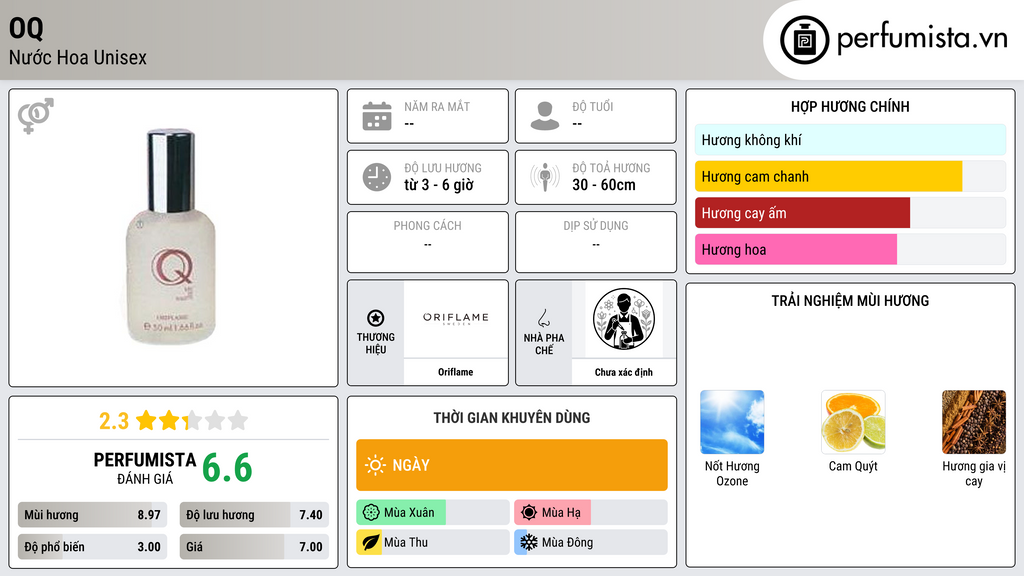Click the 'từ 3 - 6 giờ' longevity value
This screenshot has height=576, width=1024.
[x=439, y=185]
